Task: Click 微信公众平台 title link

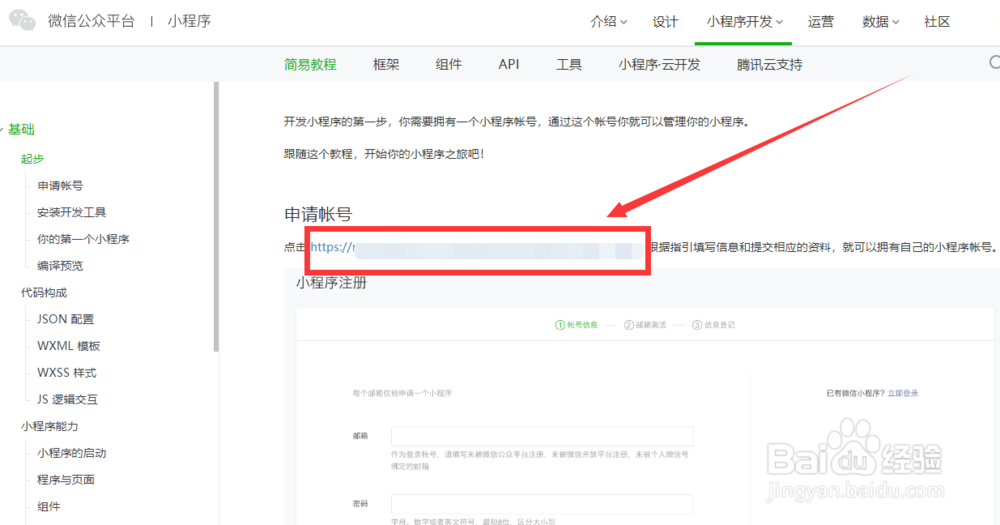Action: [91, 21]
